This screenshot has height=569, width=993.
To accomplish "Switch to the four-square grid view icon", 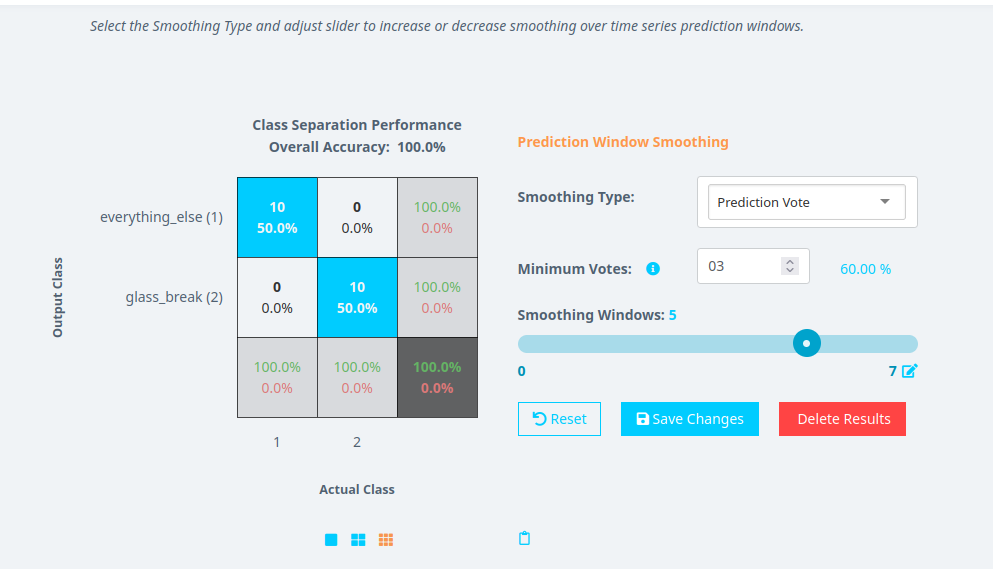I will 358,540.
